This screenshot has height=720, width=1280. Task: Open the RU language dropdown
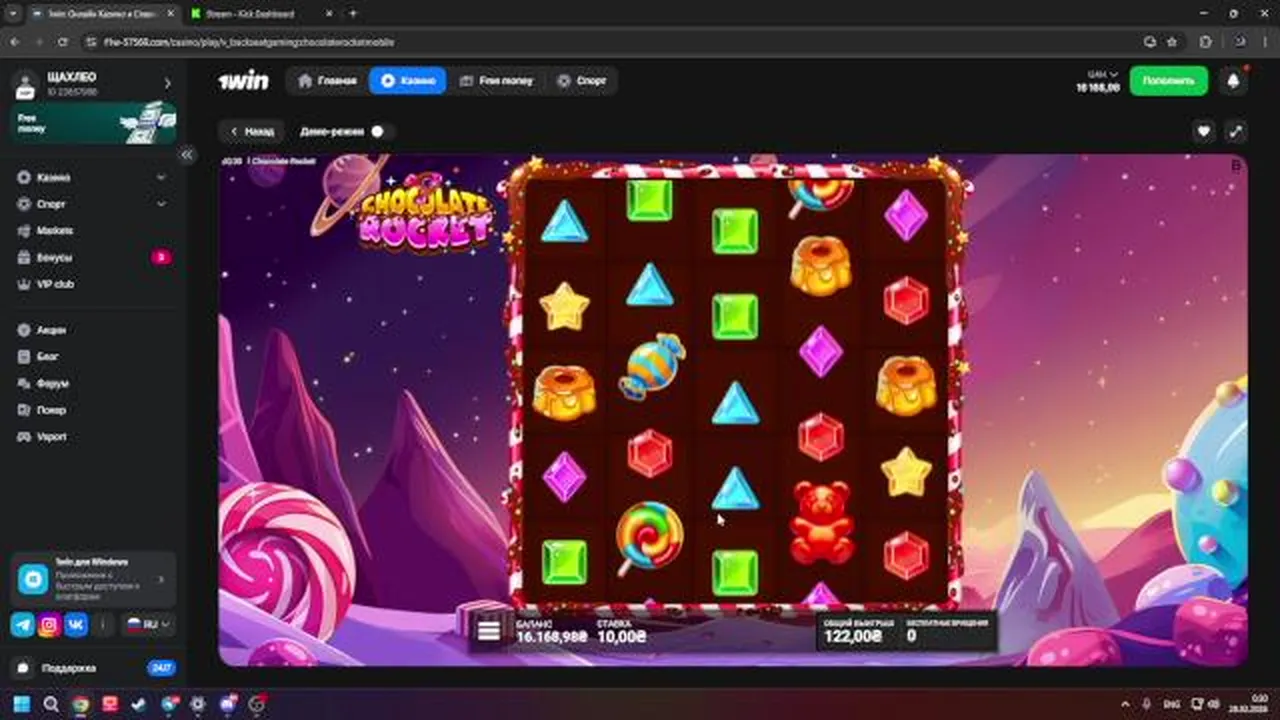click(149, 625)
